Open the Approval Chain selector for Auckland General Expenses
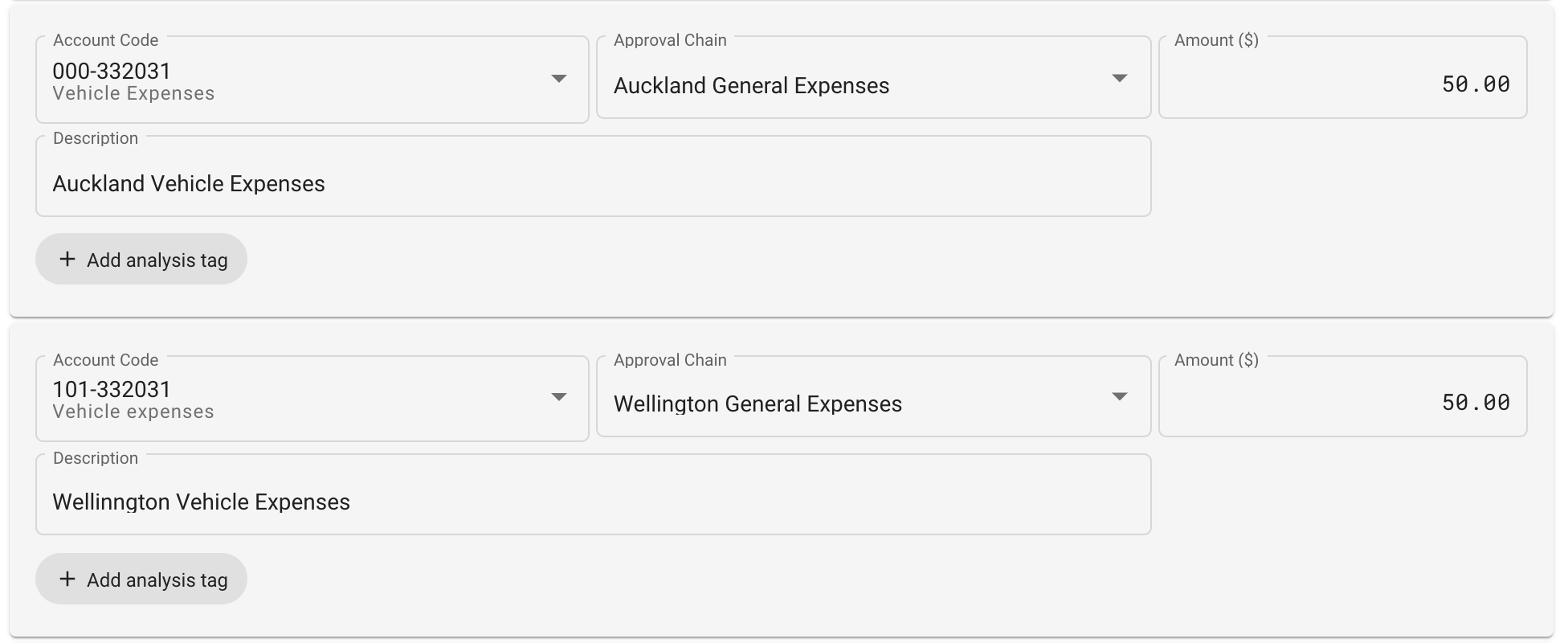1568x643 pixels. pos(873,78)
